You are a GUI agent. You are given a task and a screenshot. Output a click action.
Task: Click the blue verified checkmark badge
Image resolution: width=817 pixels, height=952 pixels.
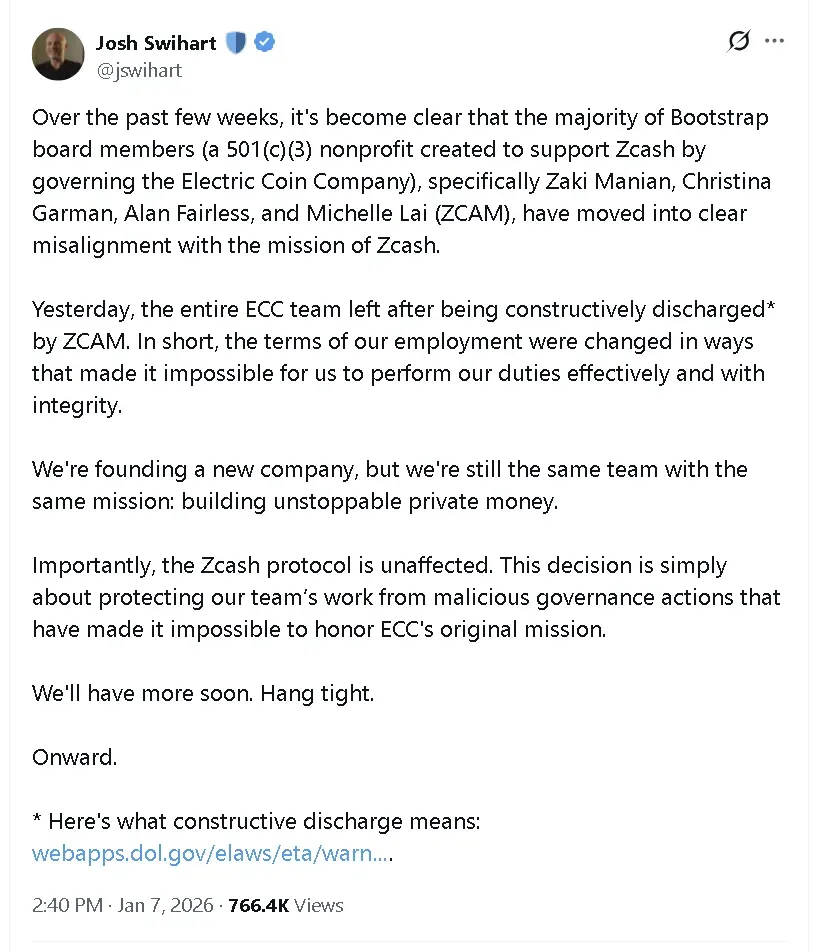pyautogui.click(x=265, y=42)
